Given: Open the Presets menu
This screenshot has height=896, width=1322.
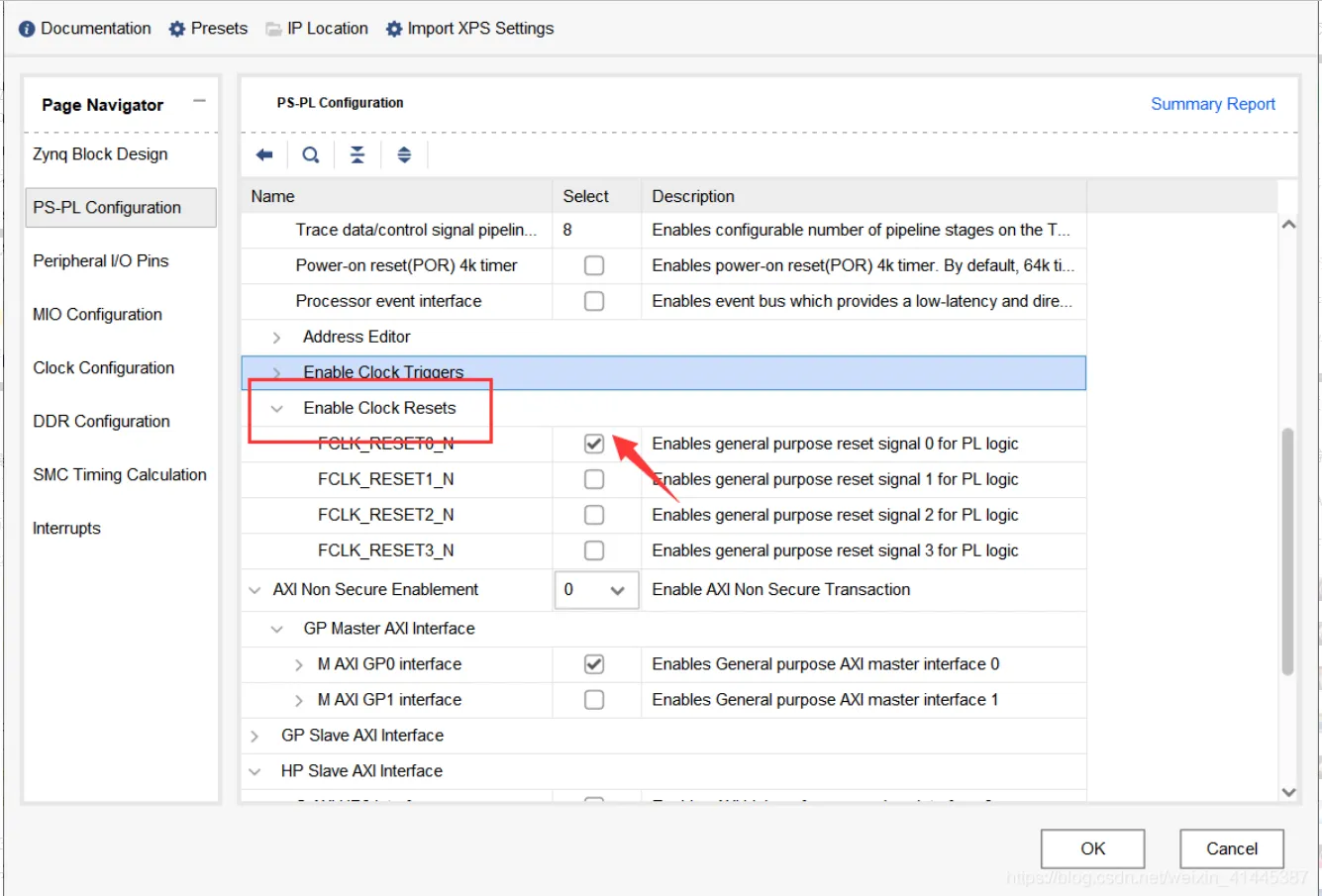Looking at the screenshot, I should [208, 29].
